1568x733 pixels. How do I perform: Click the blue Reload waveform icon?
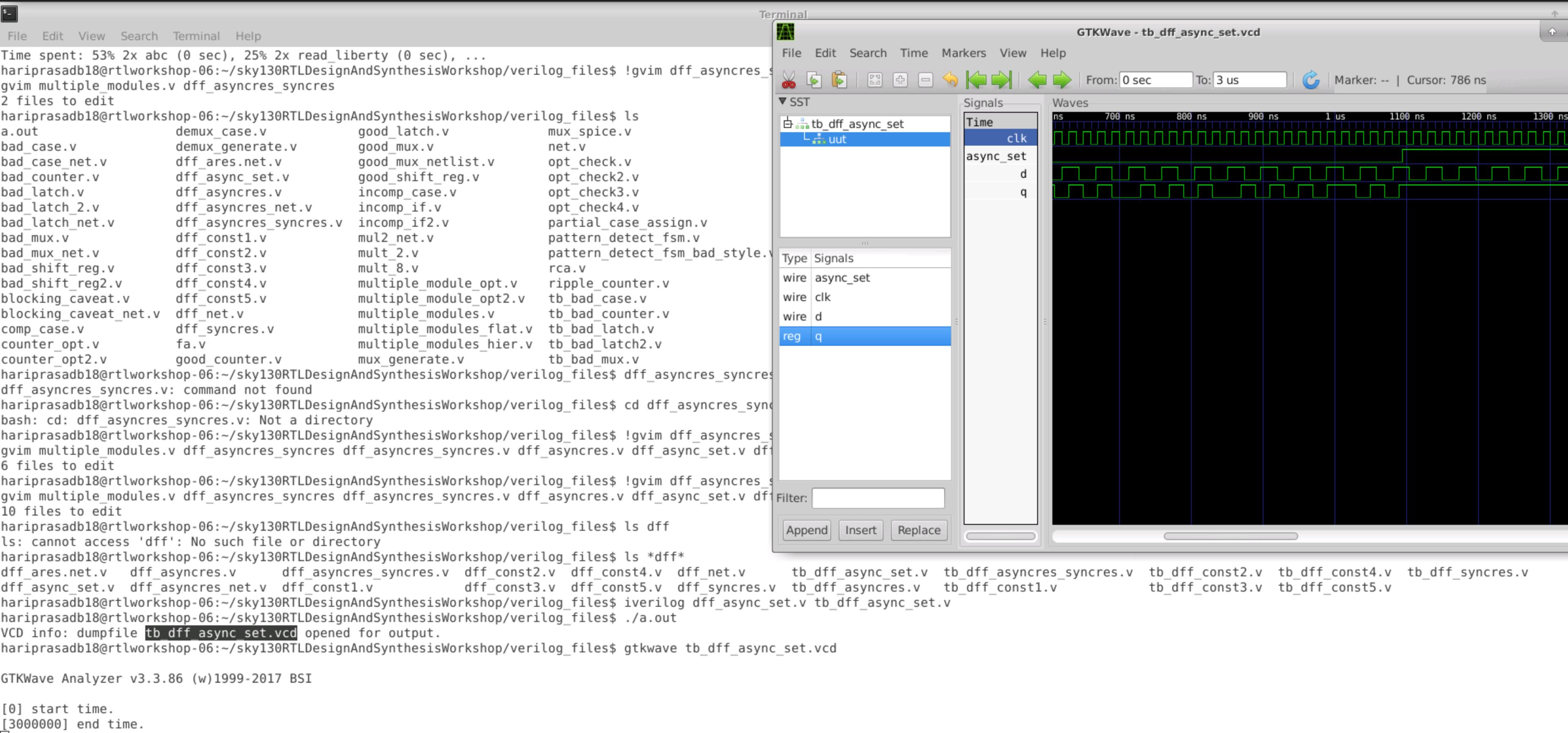coord(1311,80)
